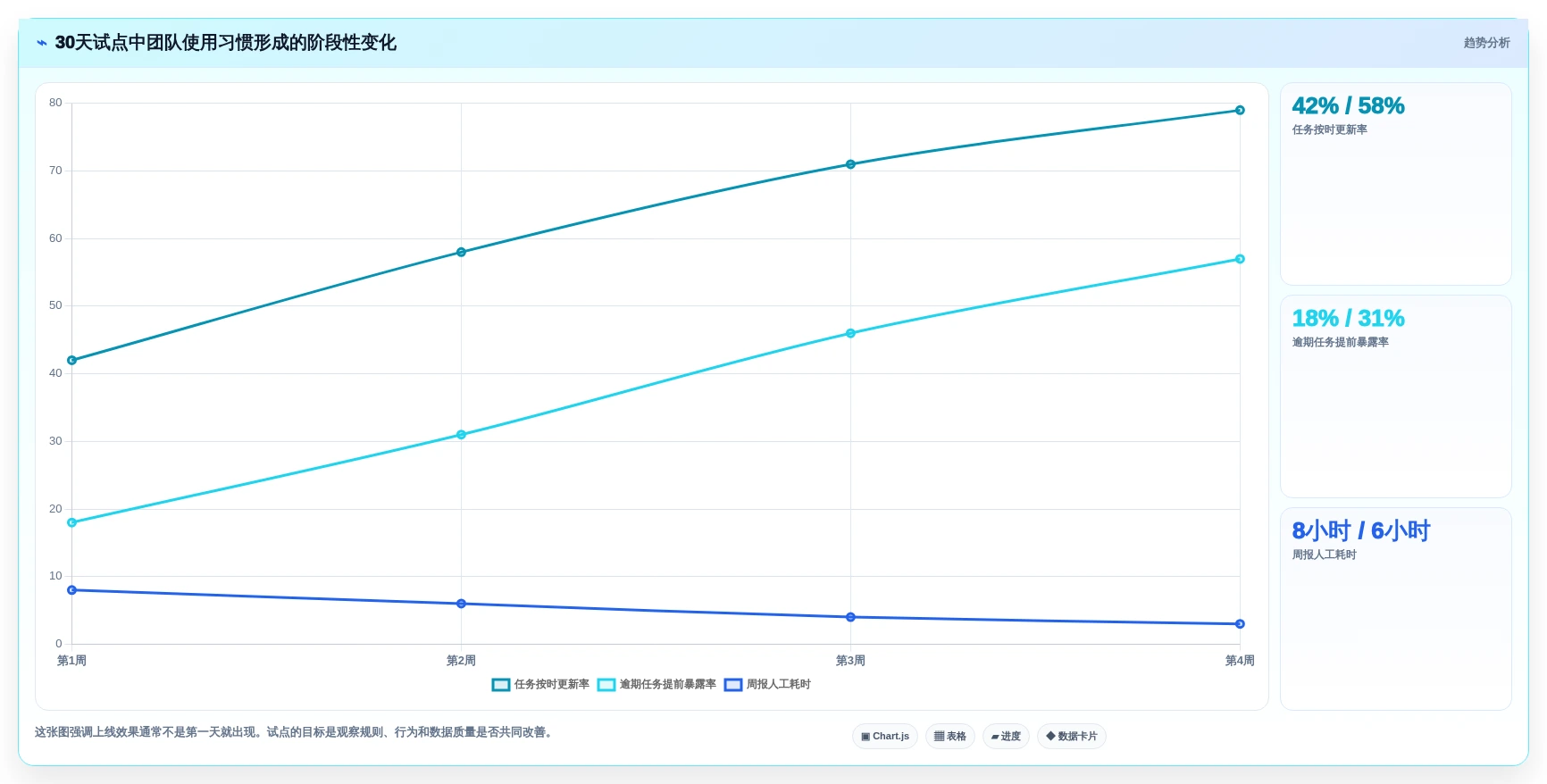The height and width of the screenshot is (784, 1547).
Task: Click the 趋势分析 label in header
Action: [x=1486, y=43]
